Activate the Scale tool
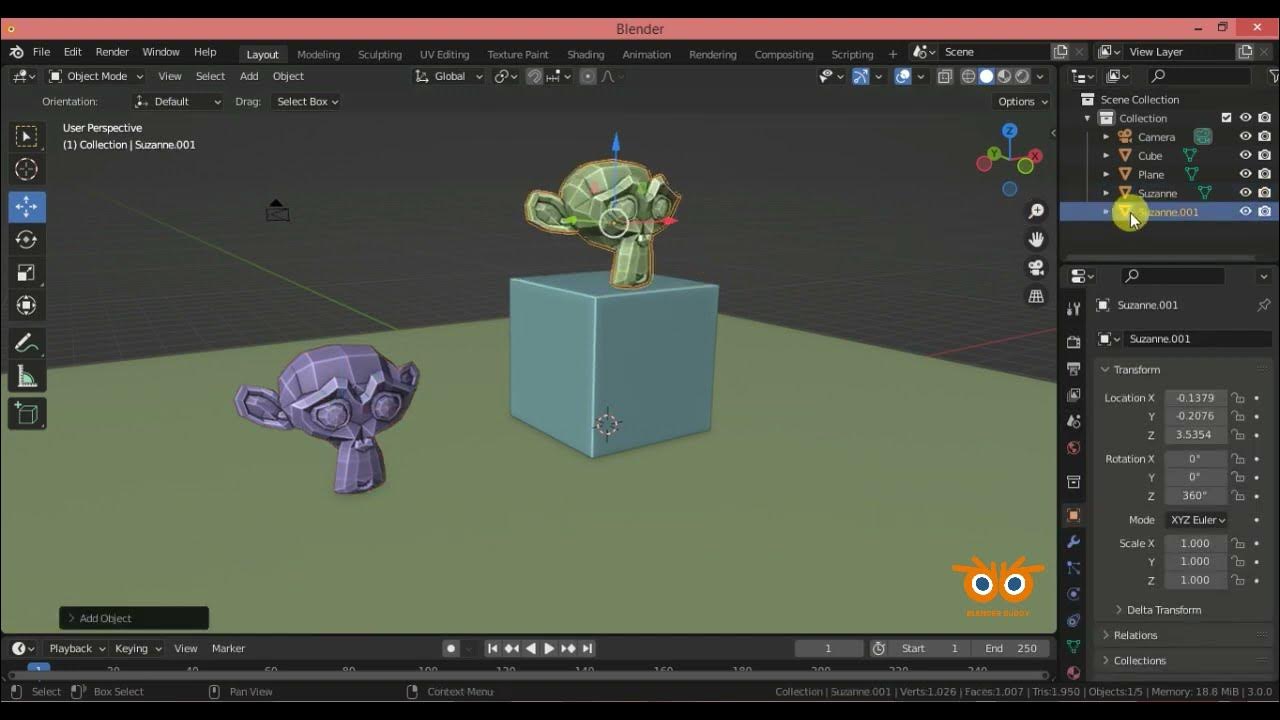The width and height of the screenshot is (1280, 720). point(27,273)
